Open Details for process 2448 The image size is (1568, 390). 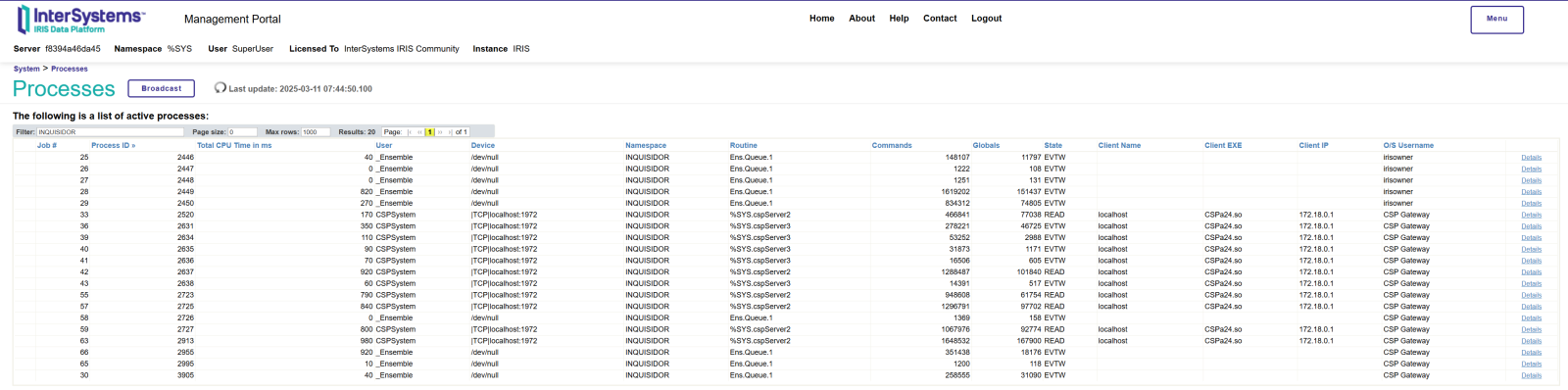click(1532, 180)
